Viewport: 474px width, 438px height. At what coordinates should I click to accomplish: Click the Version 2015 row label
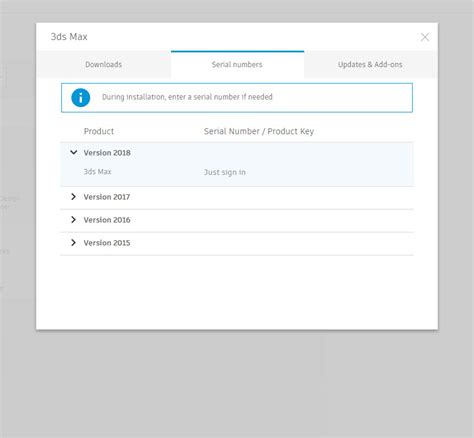107,243
